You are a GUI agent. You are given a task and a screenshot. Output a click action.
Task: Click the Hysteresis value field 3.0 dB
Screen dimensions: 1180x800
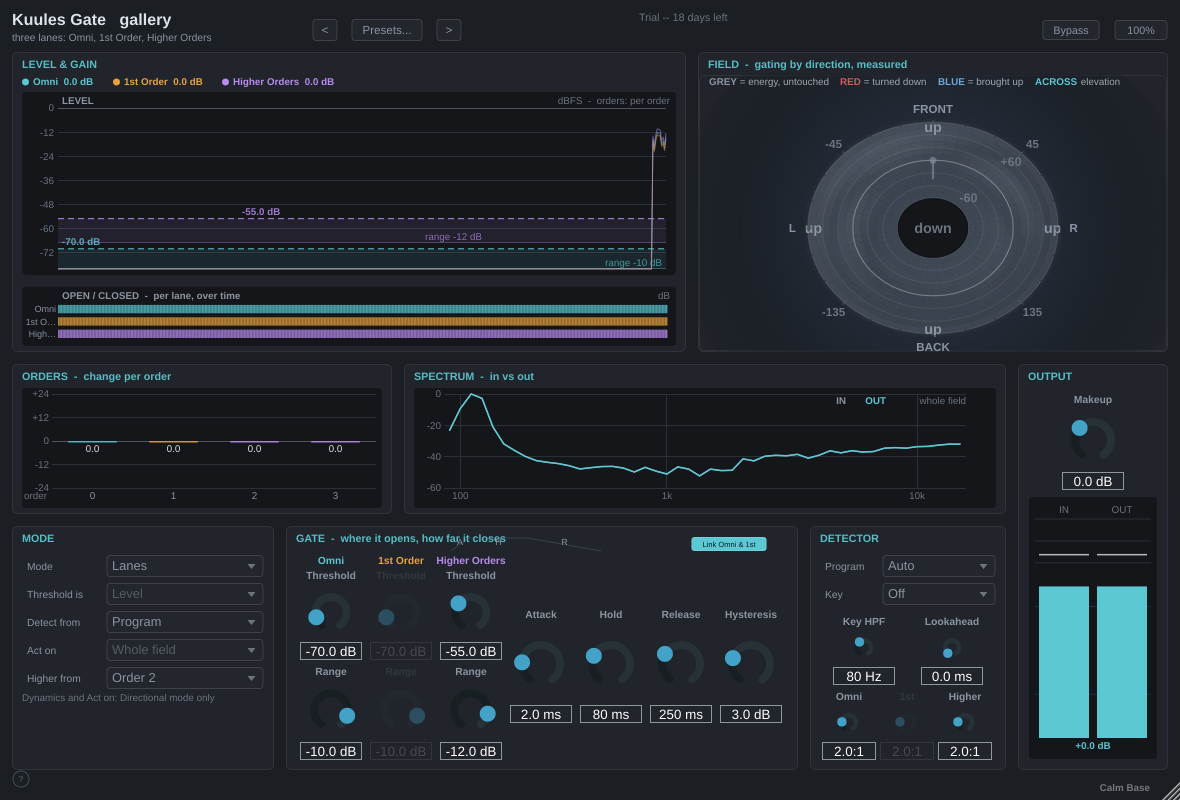coord(750,714)
